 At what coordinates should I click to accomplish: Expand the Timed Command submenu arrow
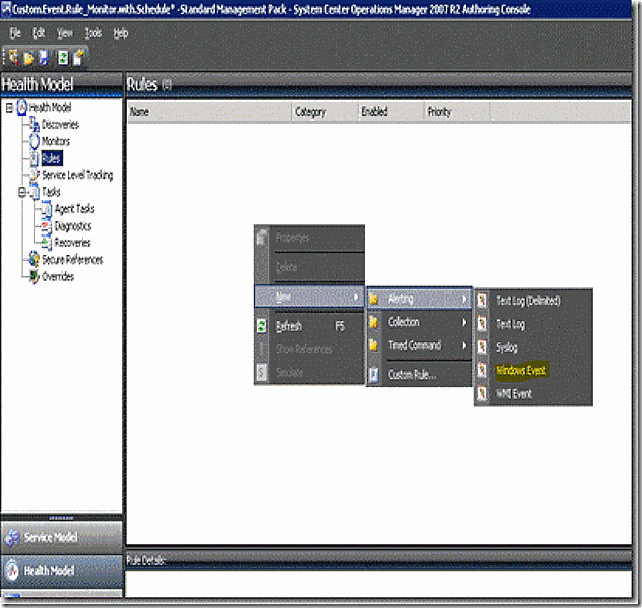click(464, 346)
